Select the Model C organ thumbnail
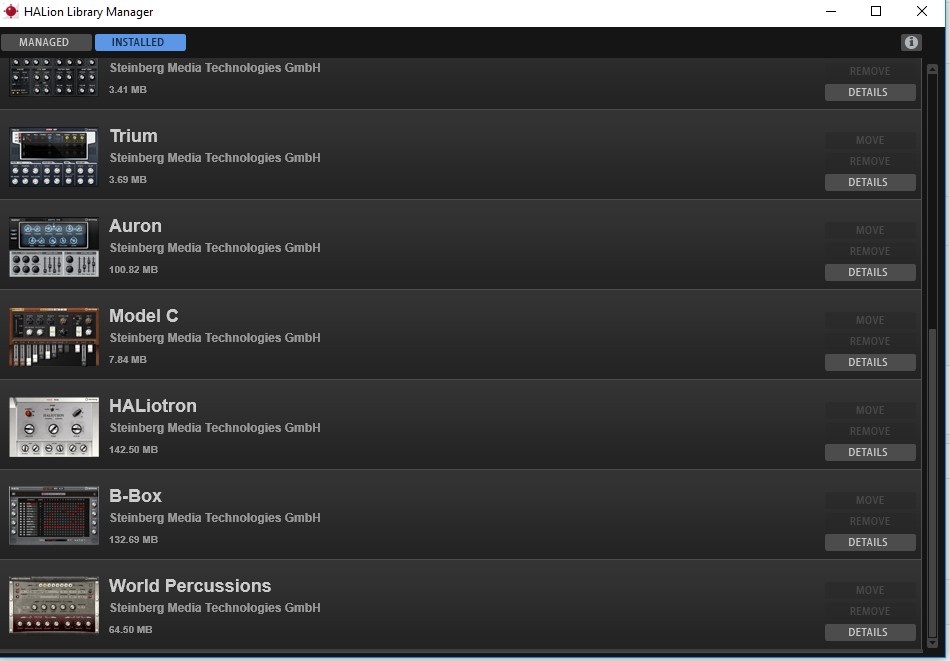 [54, 337]
